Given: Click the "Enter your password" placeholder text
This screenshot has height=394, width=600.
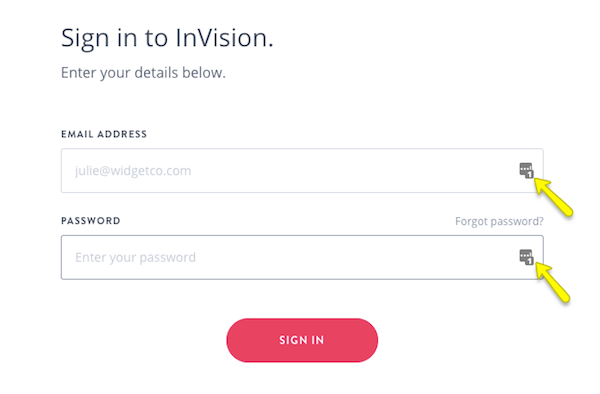Looking at the screenshot, I should tap(135, 257).
